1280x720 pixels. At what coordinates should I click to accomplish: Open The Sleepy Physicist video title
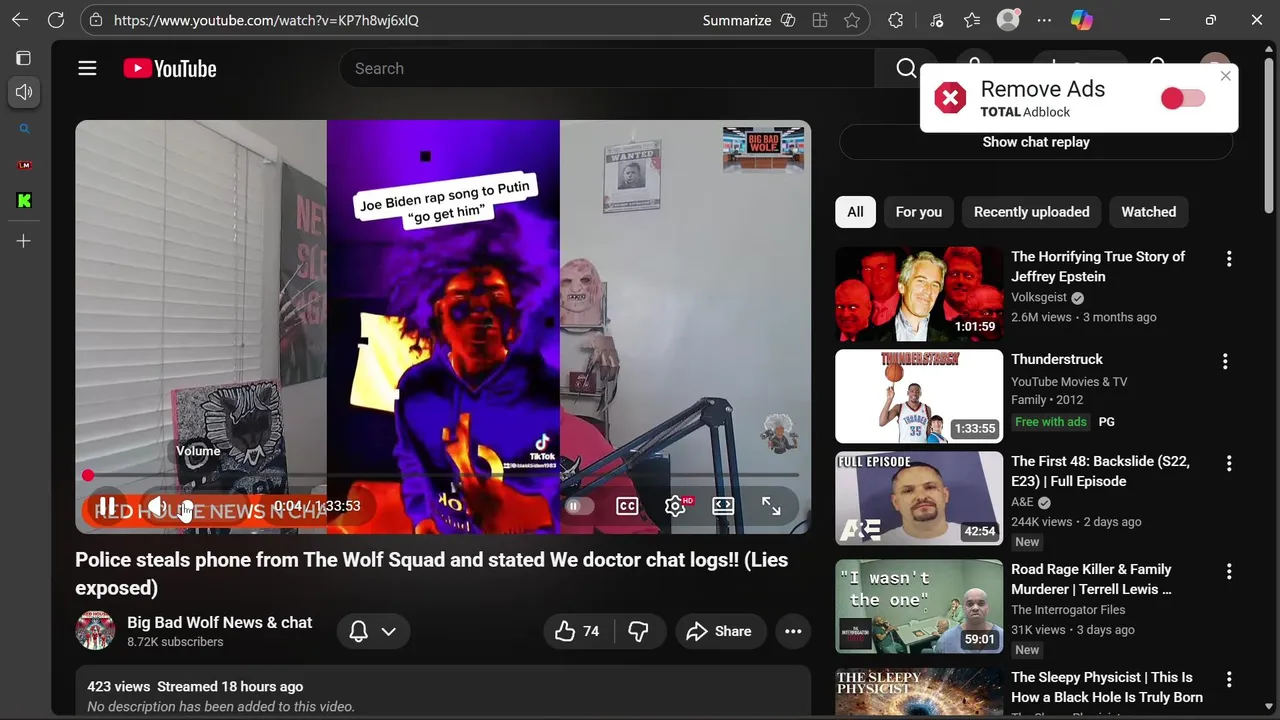[x=1107, y=687]
